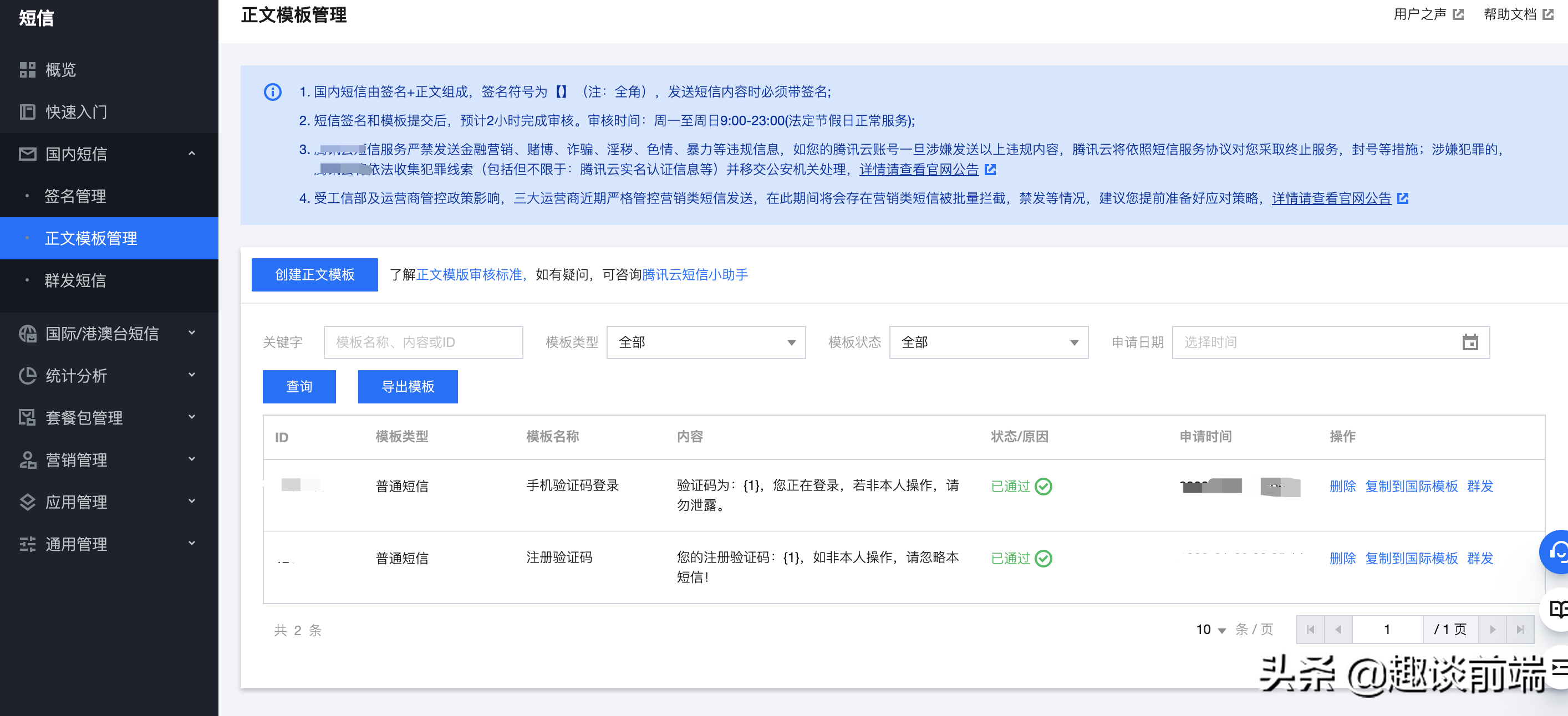Open notice 4 详情请查看官网公告 link
The image size is (1568, 716).
coord(1332,198)
